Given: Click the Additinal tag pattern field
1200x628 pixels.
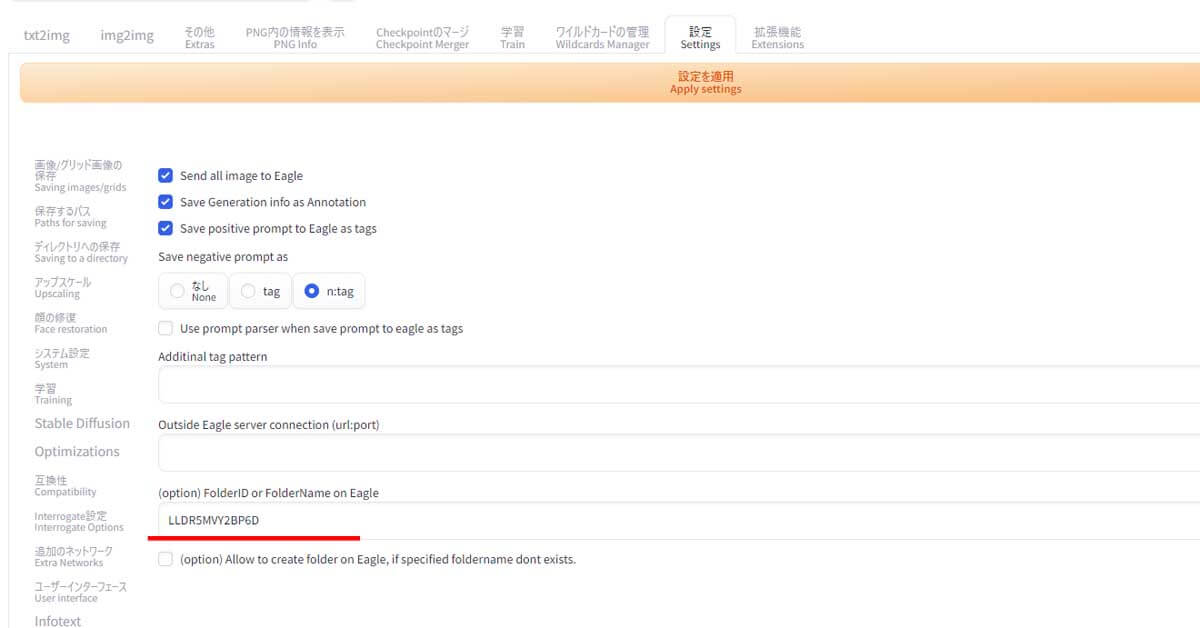Looking at the screenshot, I should click(678, 384).
